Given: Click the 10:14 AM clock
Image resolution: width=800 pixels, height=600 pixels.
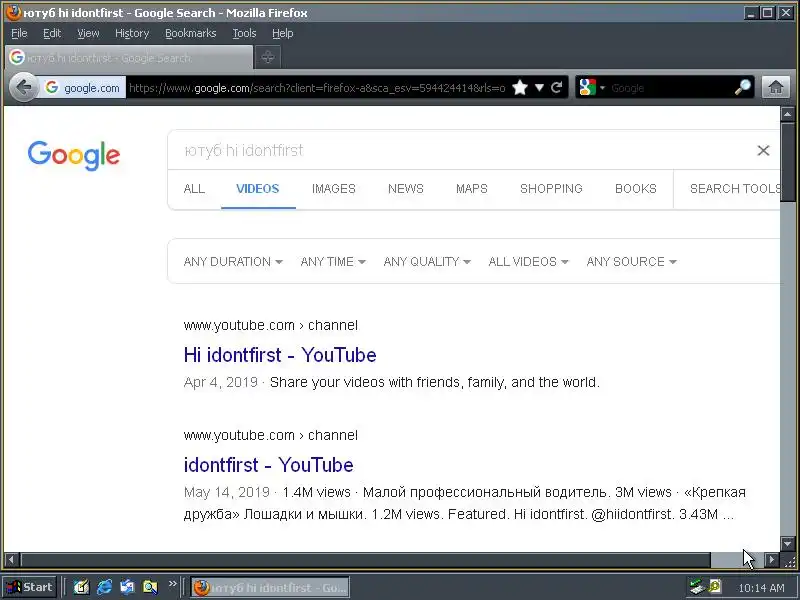Looking at the screenshot, I should click(x=761, y=588).
